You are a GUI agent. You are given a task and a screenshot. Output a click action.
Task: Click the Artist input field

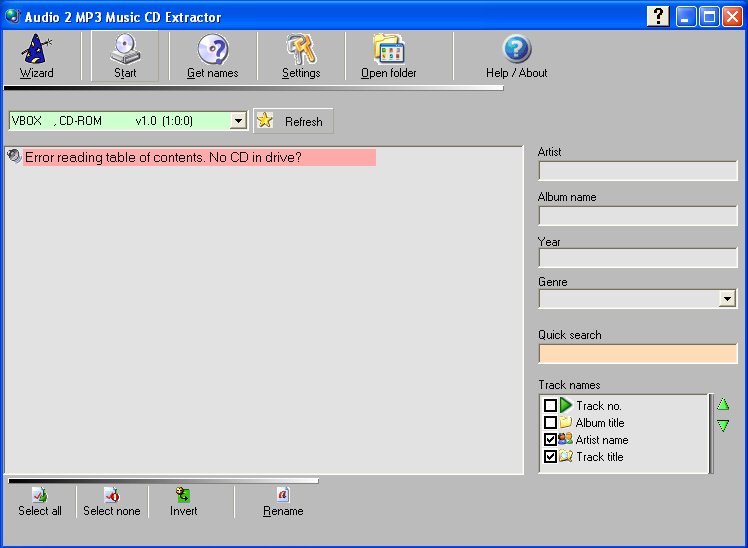pos(638,171)
